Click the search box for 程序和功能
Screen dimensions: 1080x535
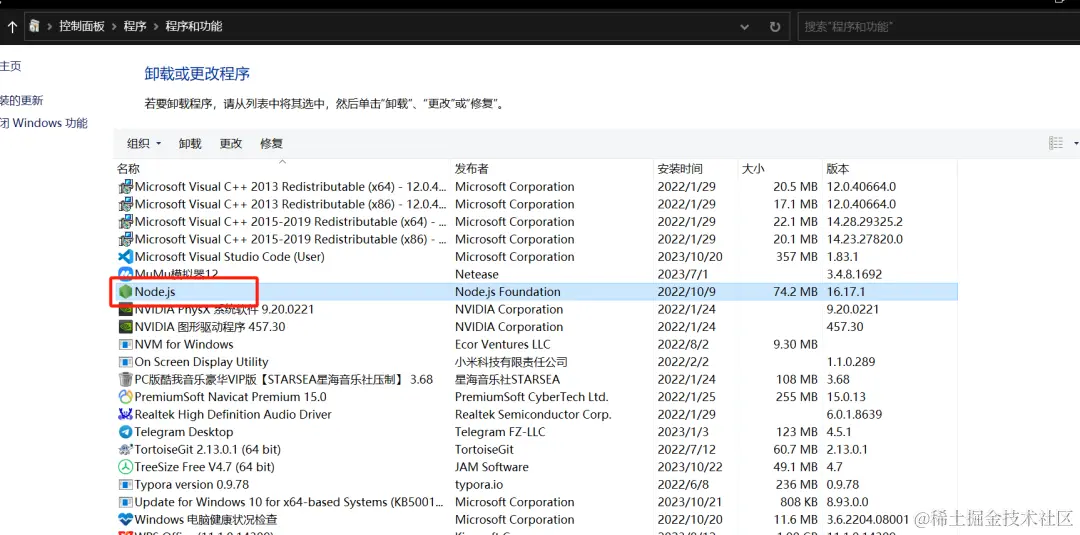[939, 27]
